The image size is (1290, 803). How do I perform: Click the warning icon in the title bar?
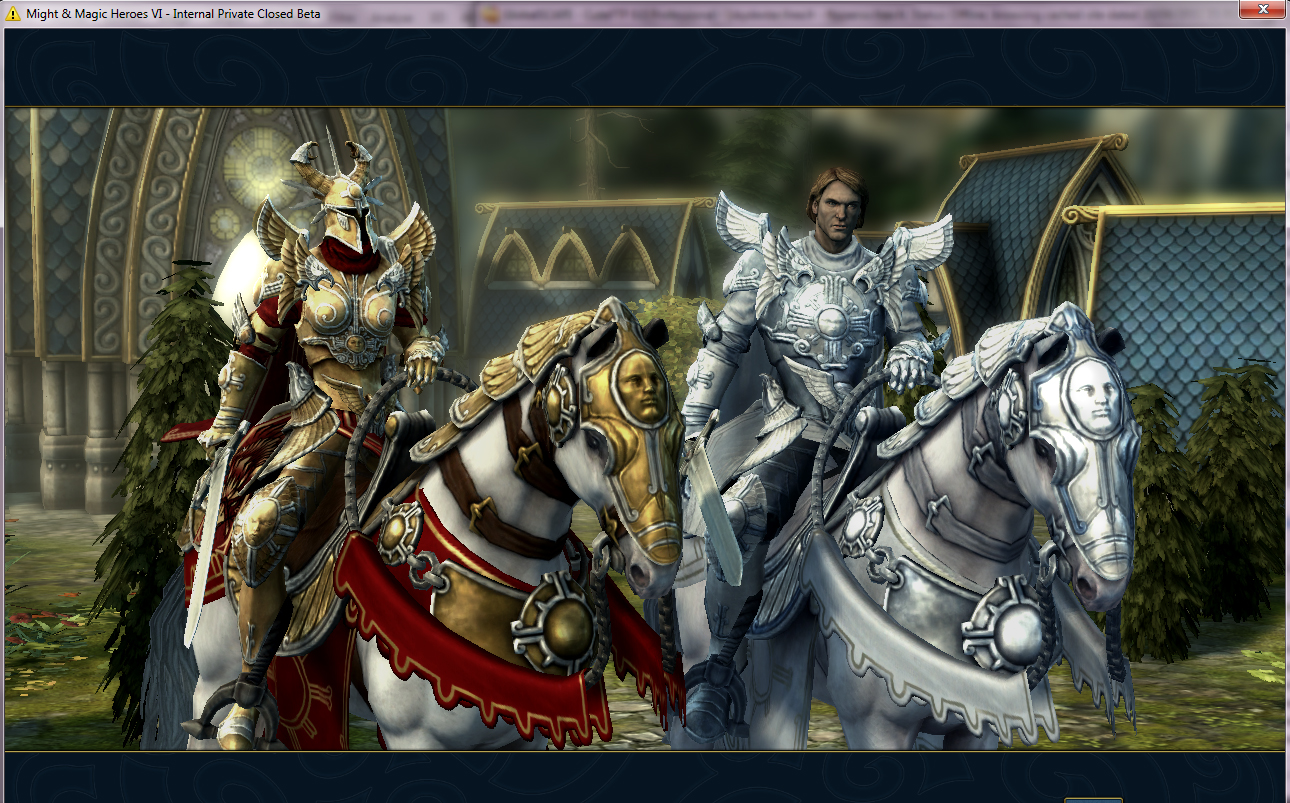pos(13,14)
